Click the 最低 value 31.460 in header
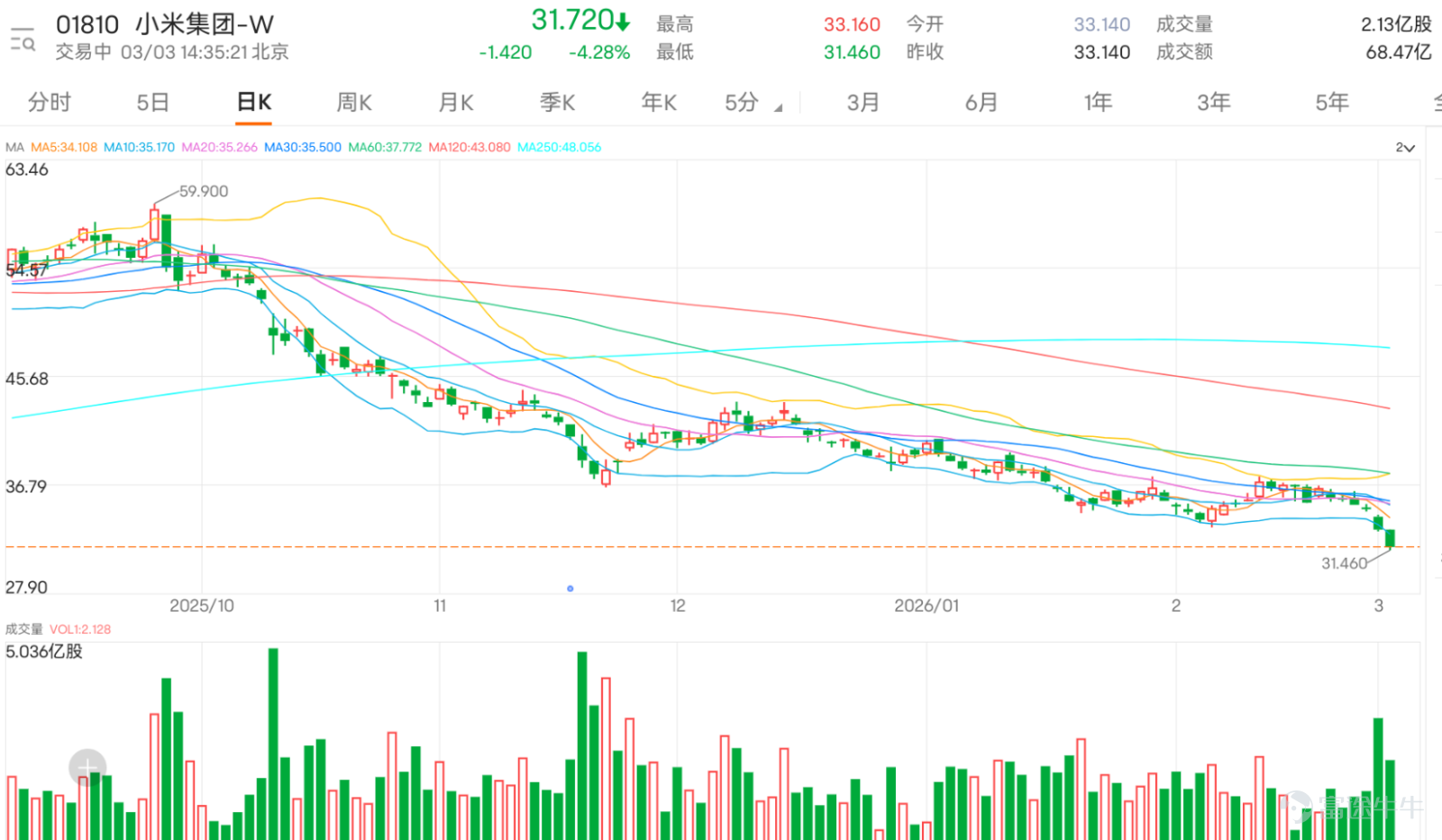1442x840 pixels. click(x=852, y=52)
